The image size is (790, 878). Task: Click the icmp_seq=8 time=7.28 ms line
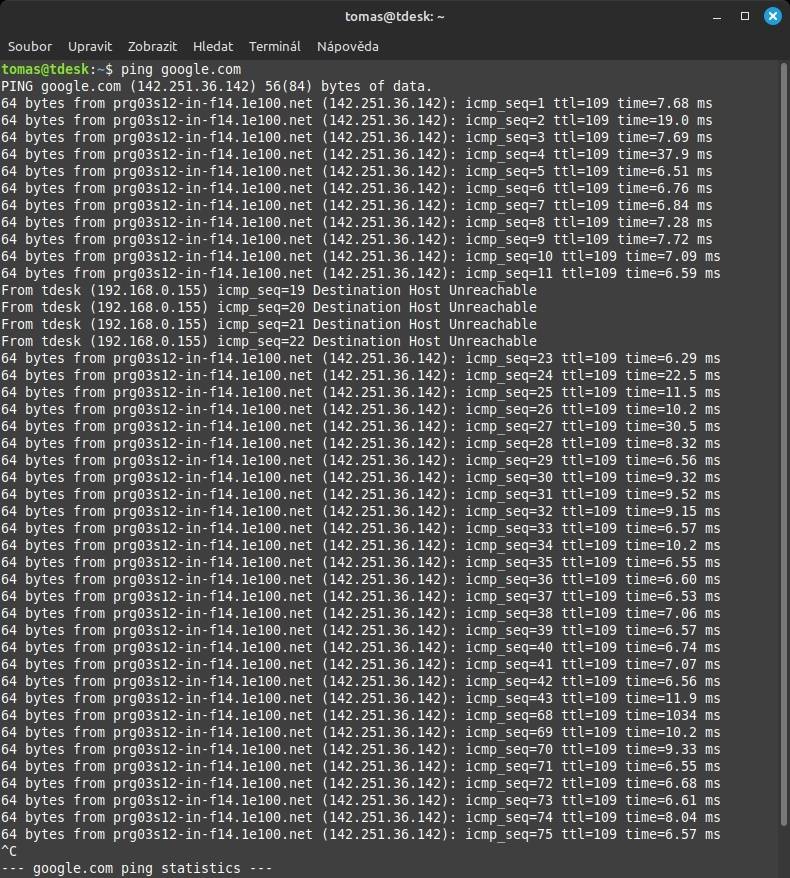(x=357, y=222)
